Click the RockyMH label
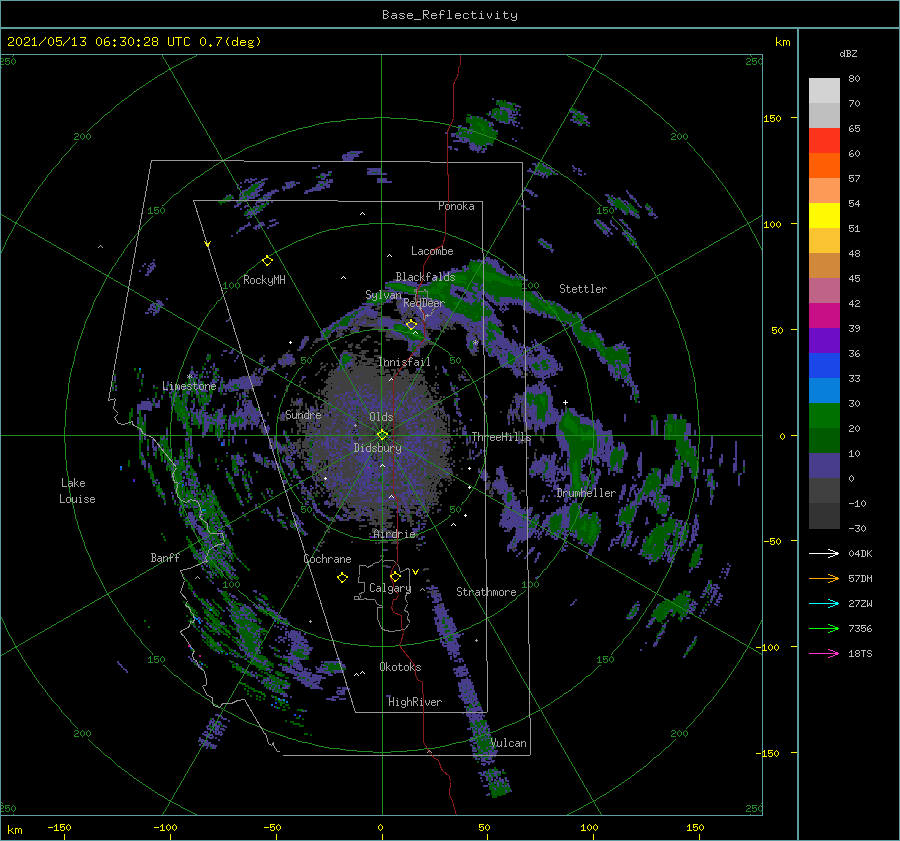The height and width of the screenshot is (841, 900). click(x=264, y=280)
